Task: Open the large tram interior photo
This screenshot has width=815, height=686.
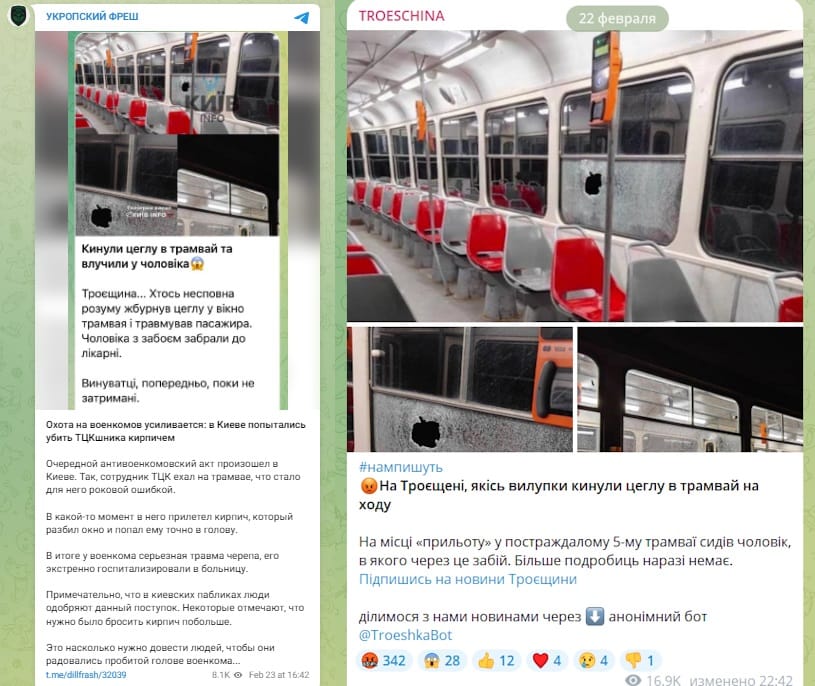Action: (575, 176)
